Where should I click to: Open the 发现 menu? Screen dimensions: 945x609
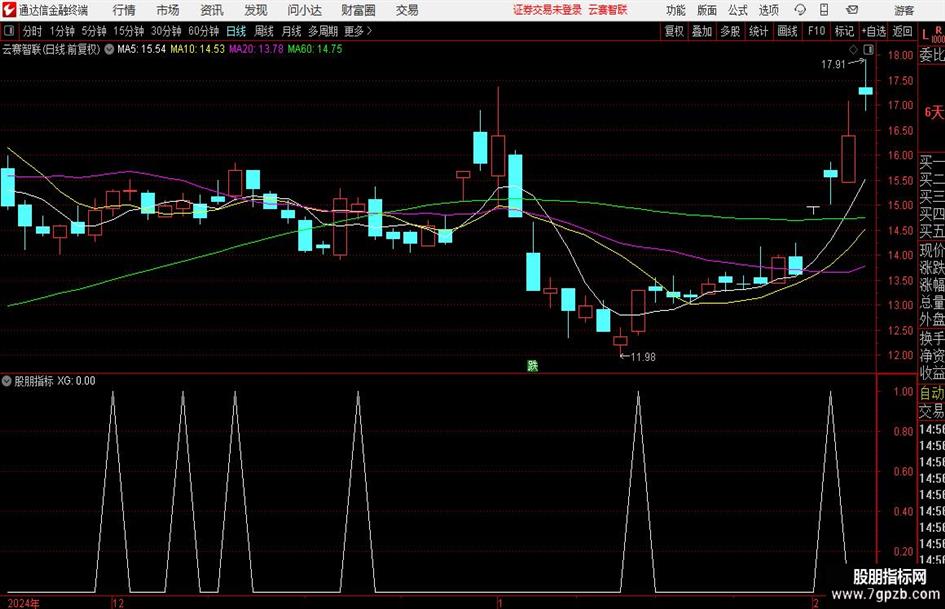pyautogui.click(x=256, y=10)
